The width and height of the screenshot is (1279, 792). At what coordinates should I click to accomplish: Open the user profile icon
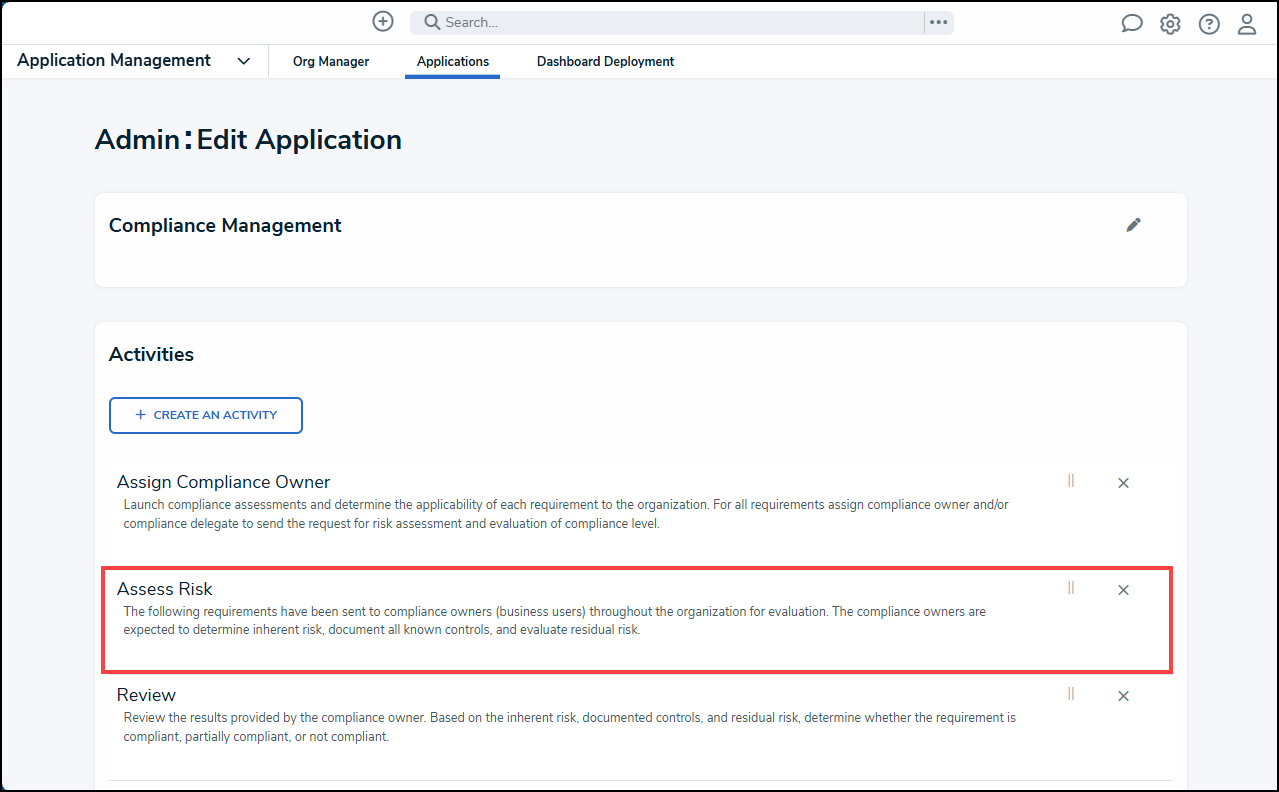(1247, 24)
